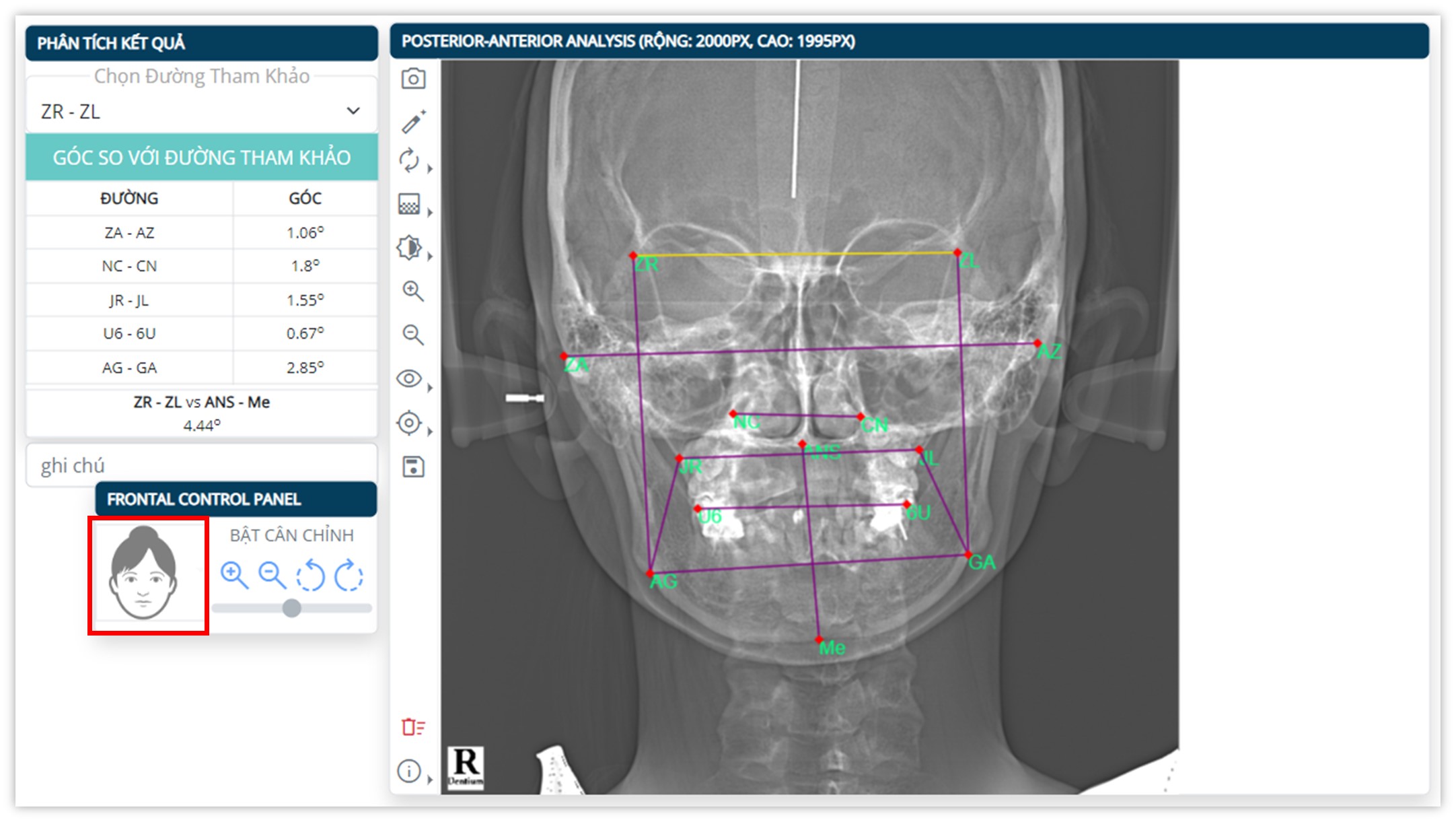
Task: Click the GÓC column header
Action: (305, 198)
